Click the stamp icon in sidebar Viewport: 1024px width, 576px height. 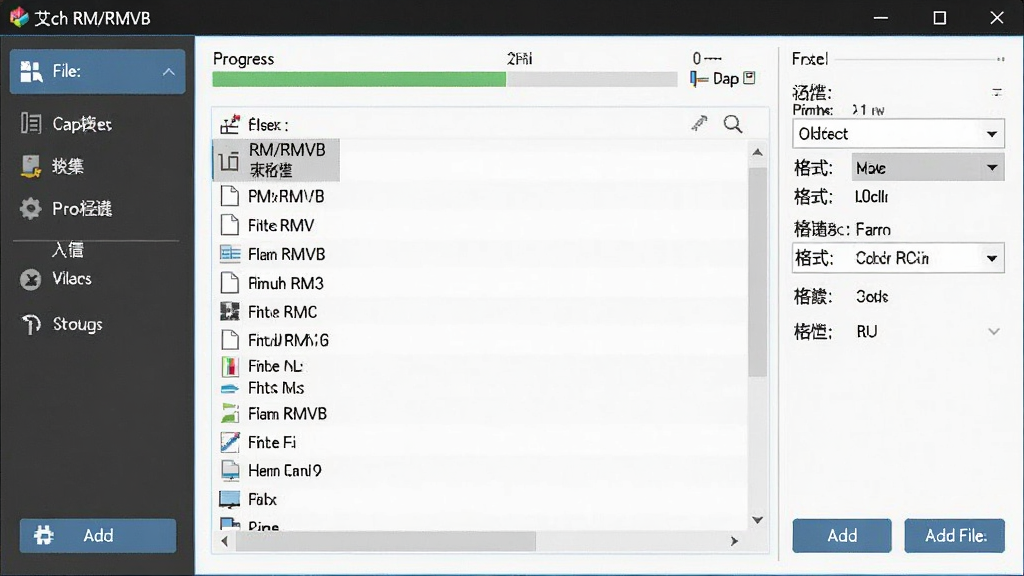(31, 166)
